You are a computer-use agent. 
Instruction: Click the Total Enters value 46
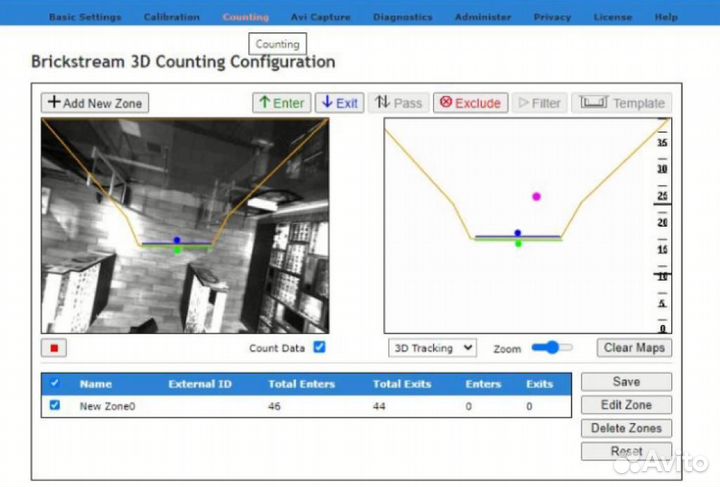pos(274,406)
